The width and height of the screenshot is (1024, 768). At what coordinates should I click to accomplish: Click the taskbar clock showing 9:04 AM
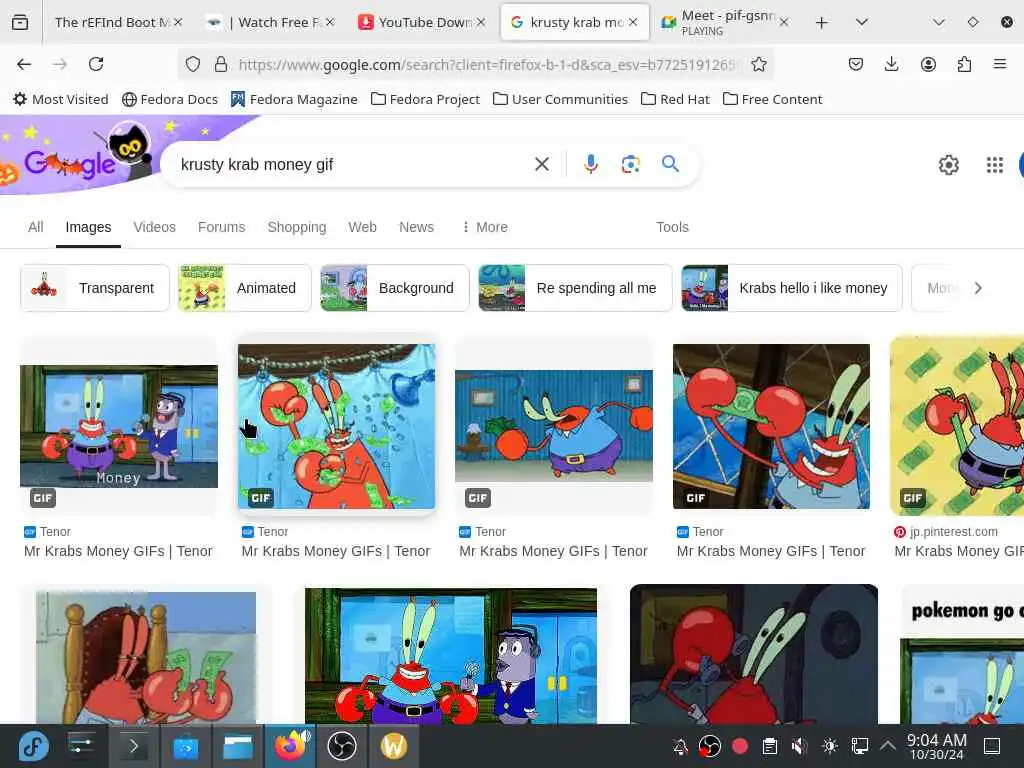click(x=936, y=746)
